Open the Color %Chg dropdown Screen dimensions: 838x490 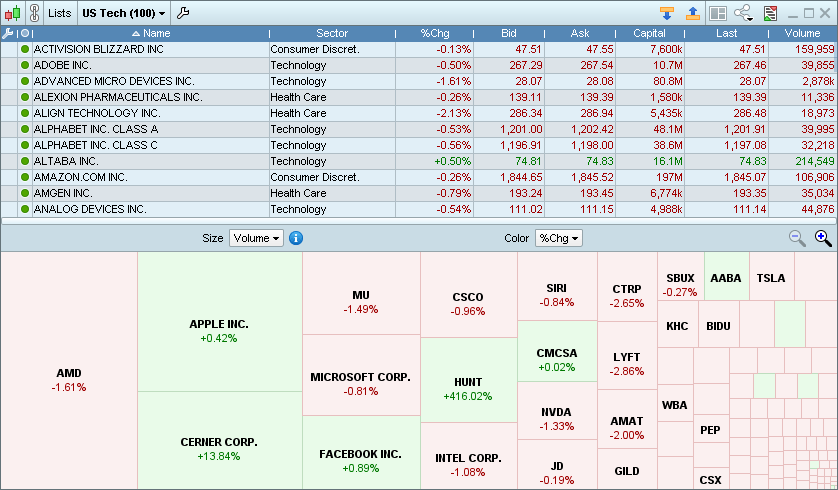tap(559, 238)
